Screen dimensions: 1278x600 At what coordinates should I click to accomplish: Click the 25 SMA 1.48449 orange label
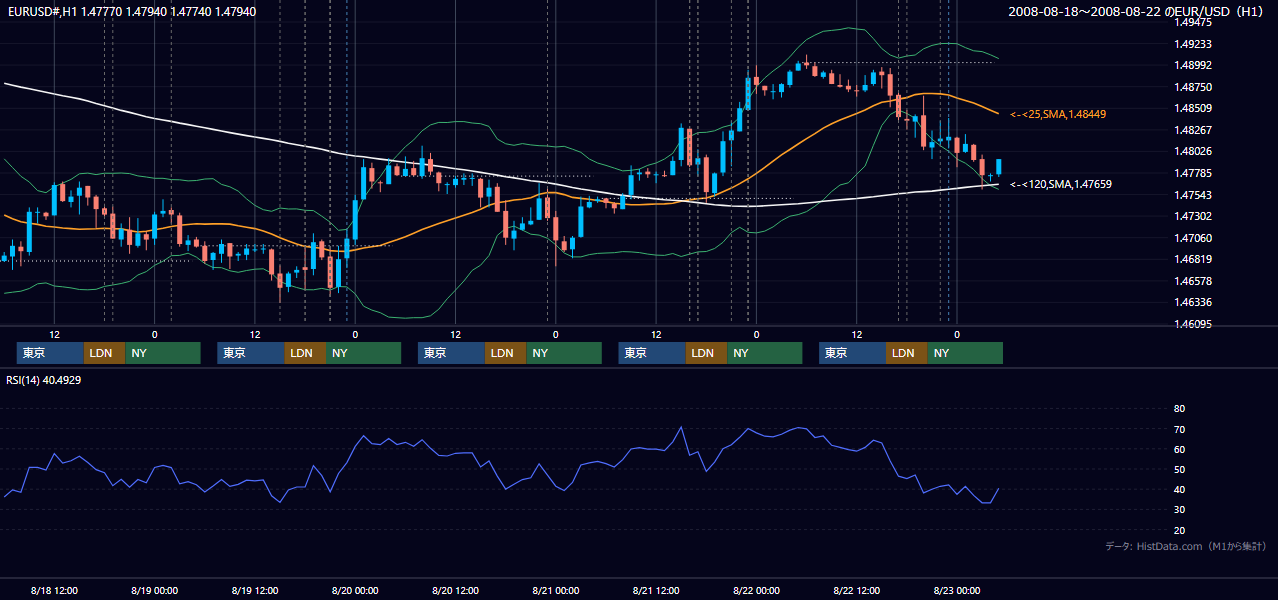click(1058, 114)
